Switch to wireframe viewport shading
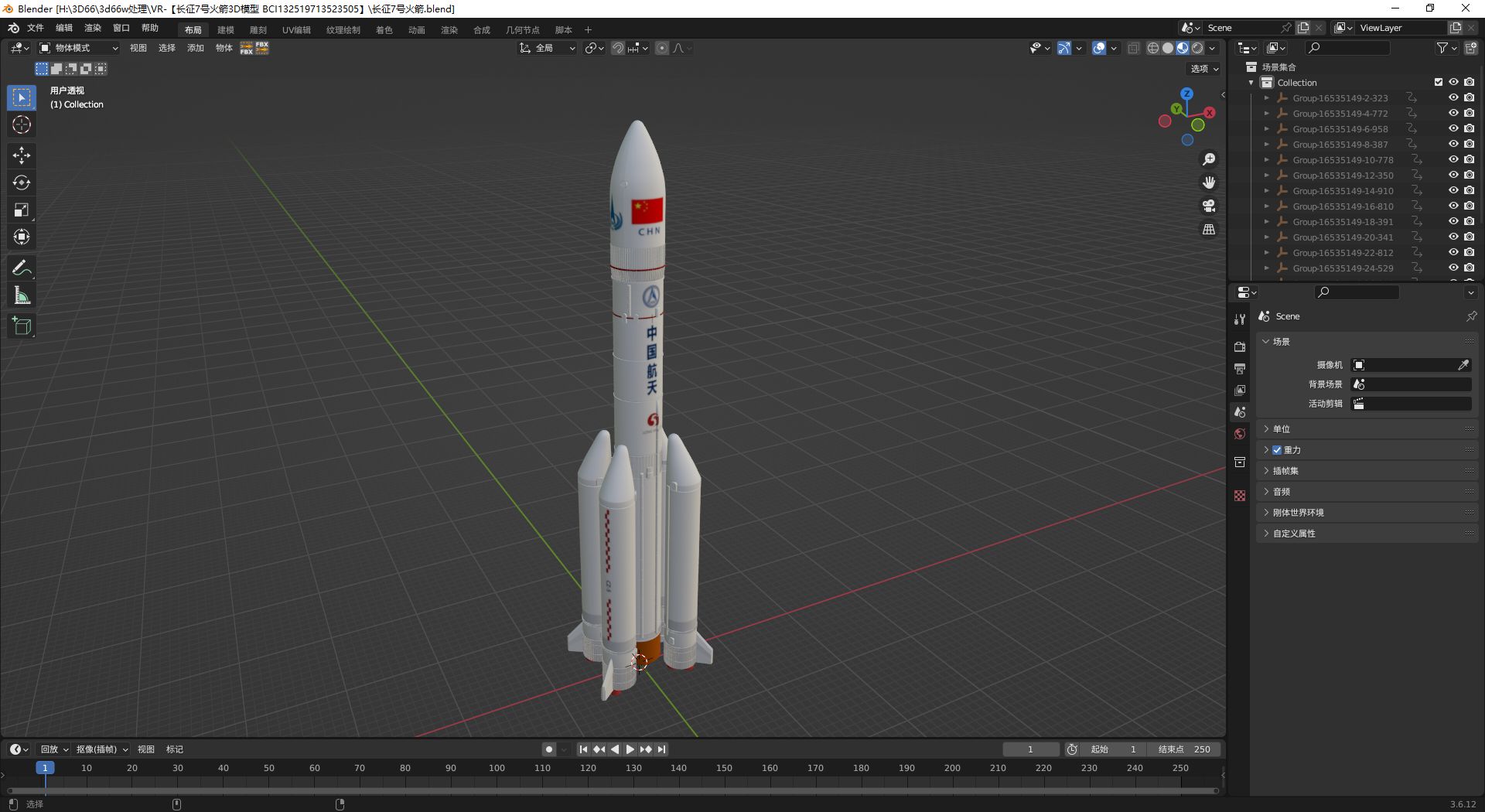This screenshot has height=812, width=1485. (1153, 48)
